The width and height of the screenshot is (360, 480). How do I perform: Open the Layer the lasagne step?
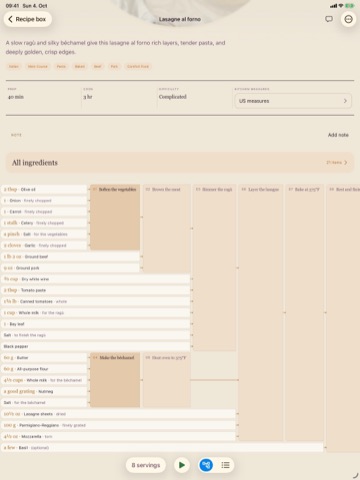coord(261,312)
